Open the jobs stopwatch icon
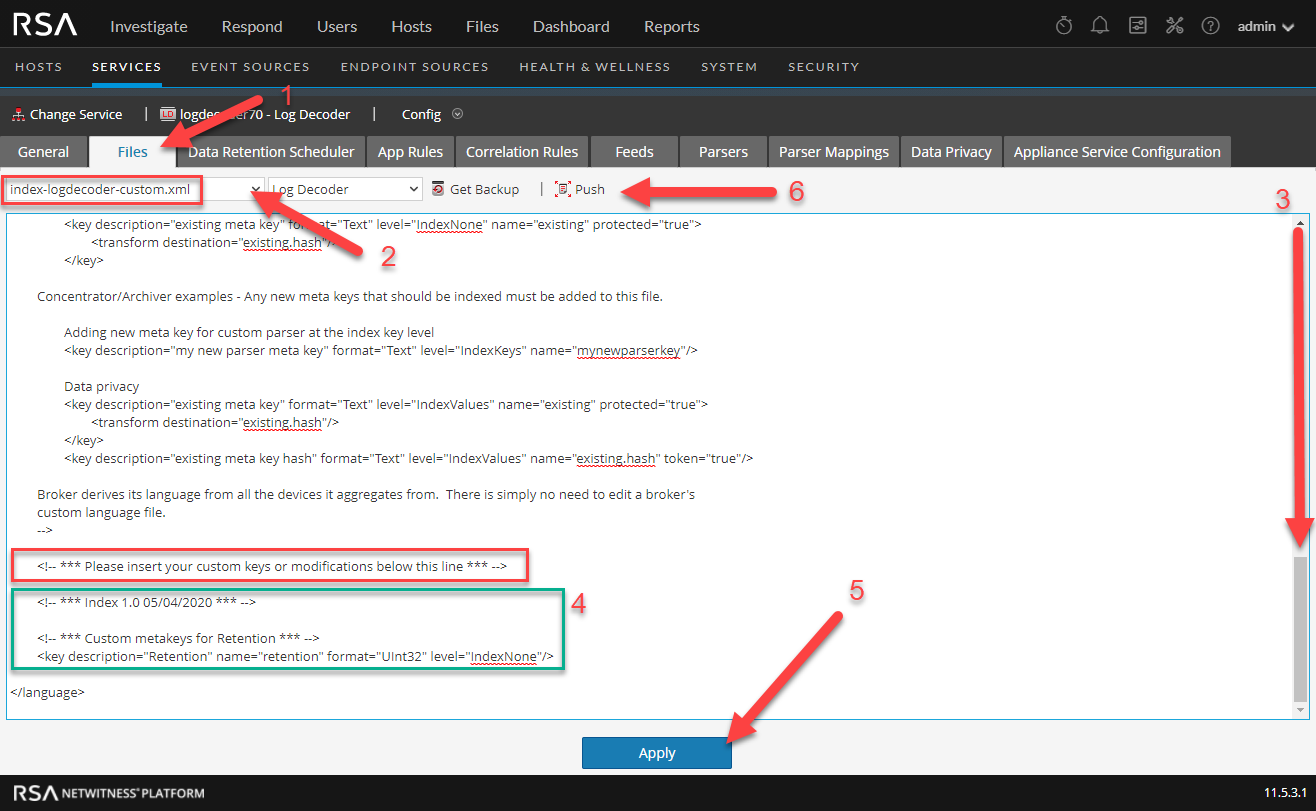Screen dimensions: 1316x811 click(x=1064, y=26)
